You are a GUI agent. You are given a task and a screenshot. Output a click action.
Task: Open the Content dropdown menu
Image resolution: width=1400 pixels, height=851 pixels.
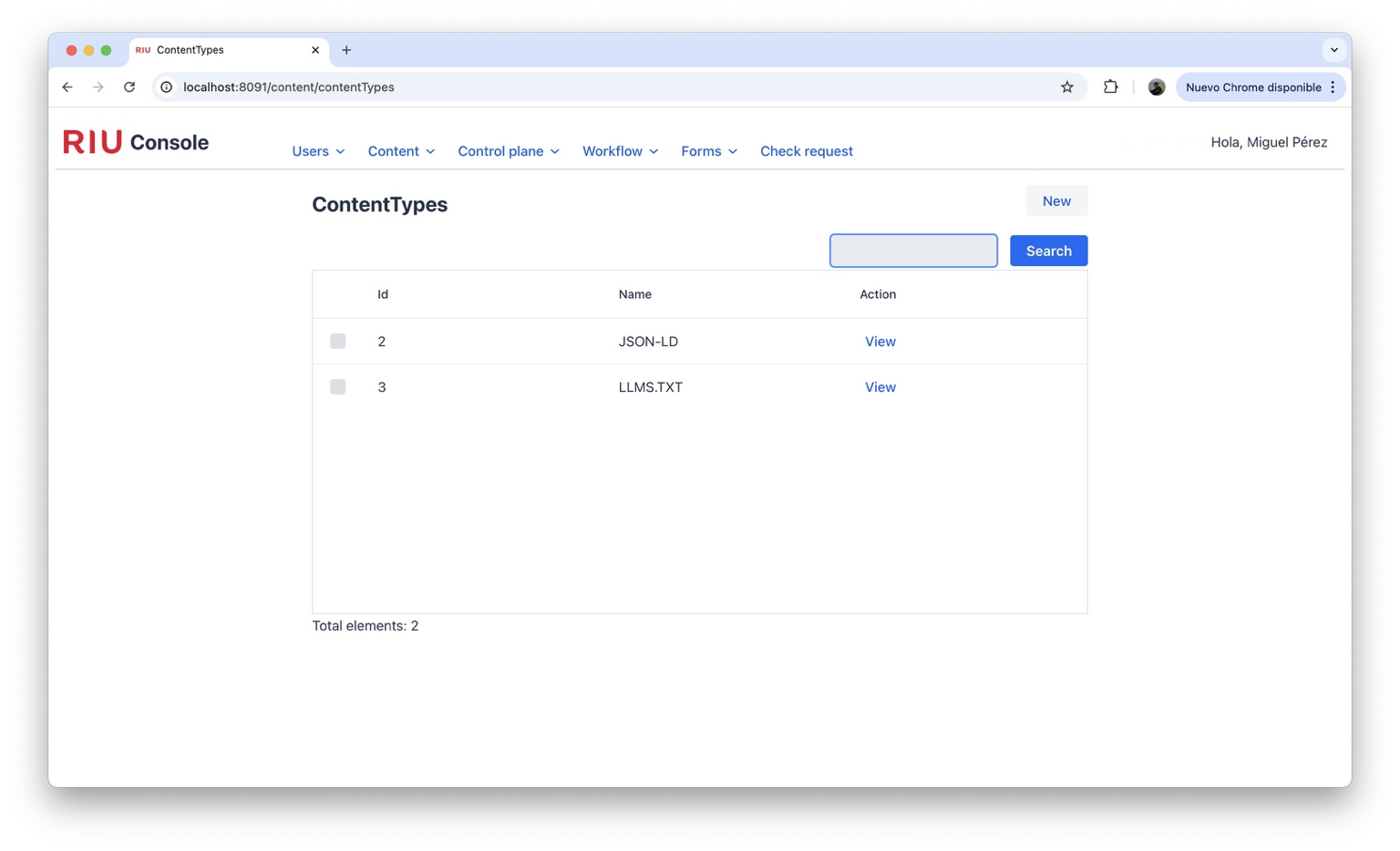(401, 151)
